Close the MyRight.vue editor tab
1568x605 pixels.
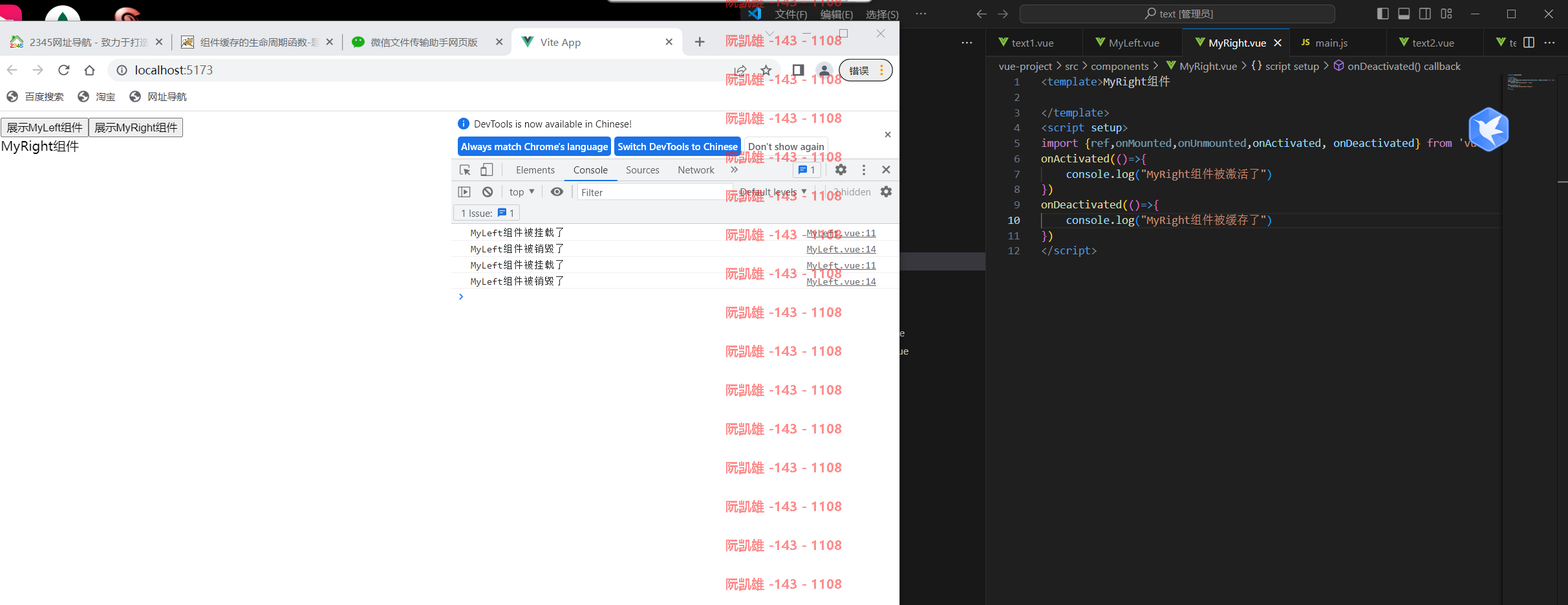click(x=1278, y=43)
